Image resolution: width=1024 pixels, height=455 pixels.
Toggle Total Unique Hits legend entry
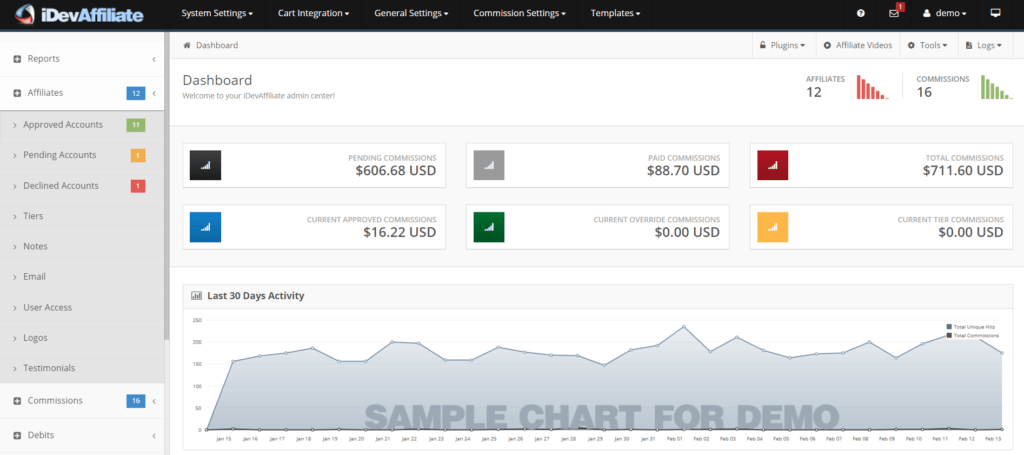tap(973, 327)
